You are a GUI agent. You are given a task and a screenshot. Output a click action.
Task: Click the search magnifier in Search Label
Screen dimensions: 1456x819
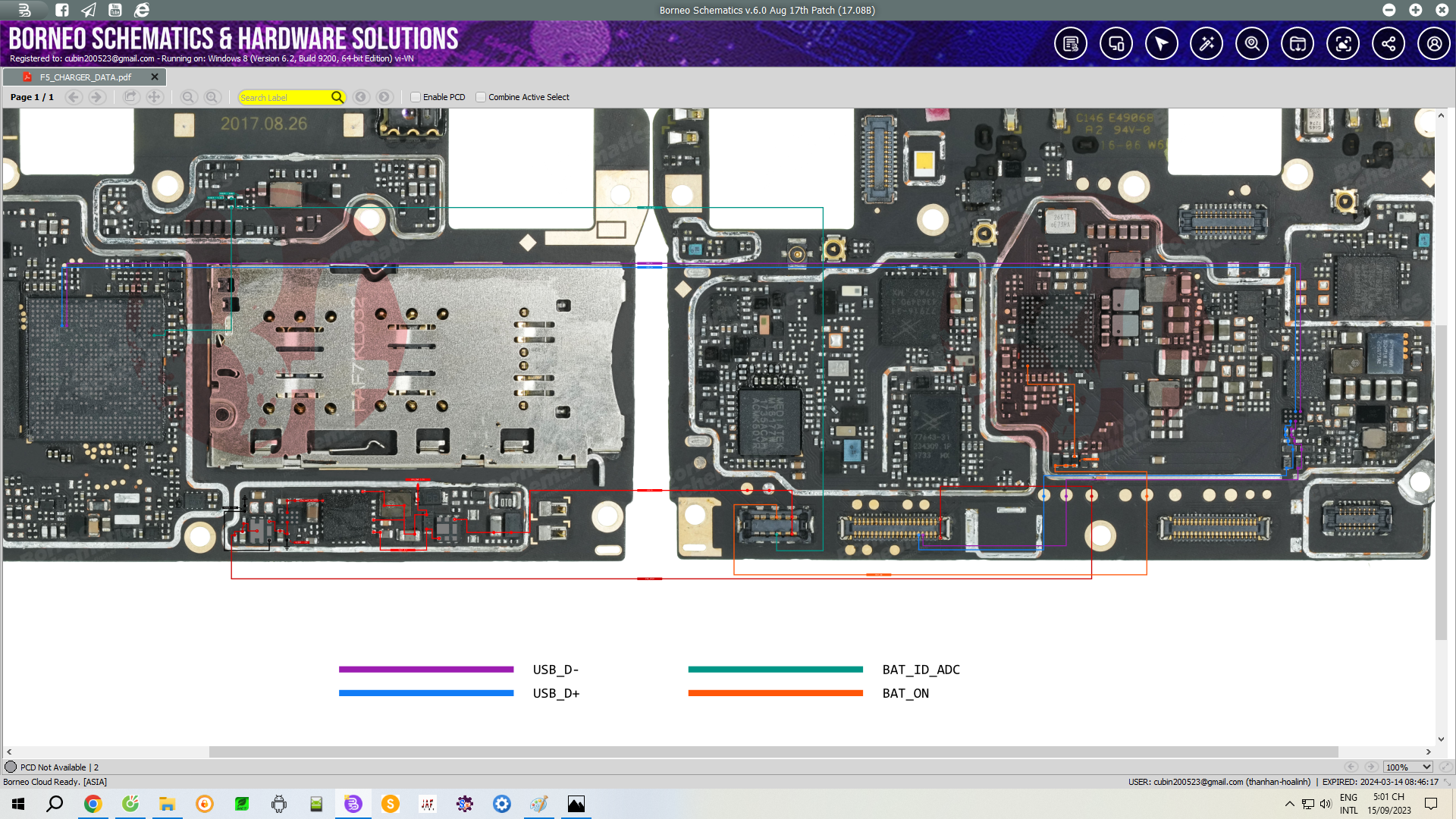point(337,97)
